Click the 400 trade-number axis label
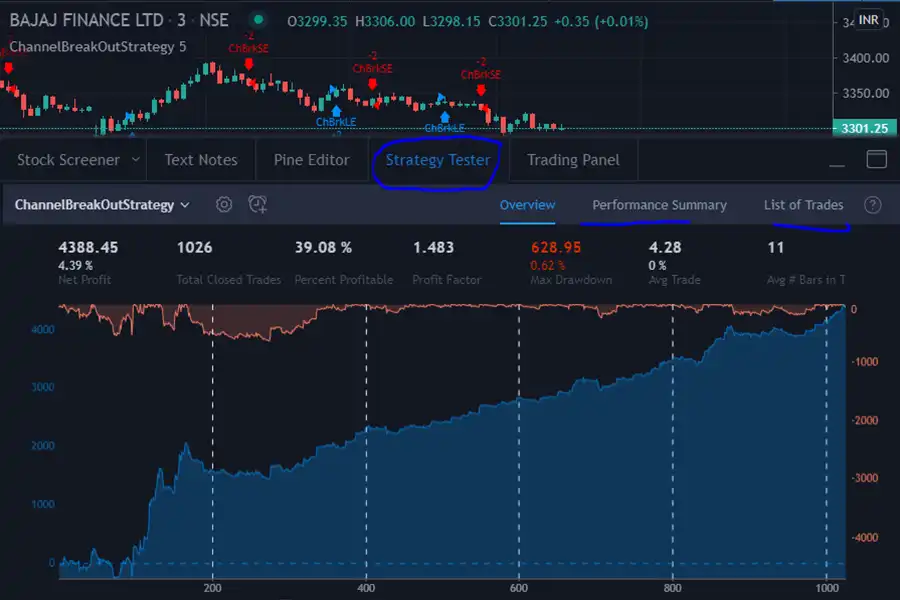This screenshot has height=600, width=900. pyautogui.click(x=366, y=588)
